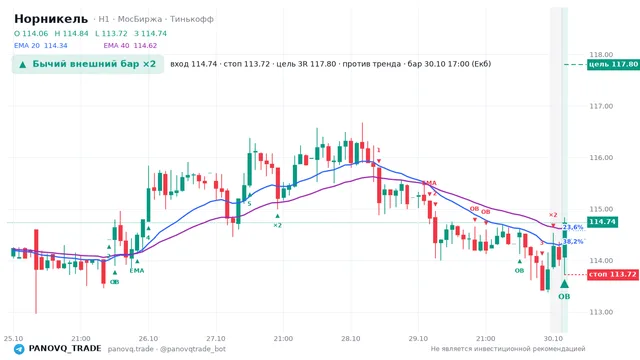Click против тренда in the signal description
The width and height of the screenshot is (640, 360).
point(371,64)
